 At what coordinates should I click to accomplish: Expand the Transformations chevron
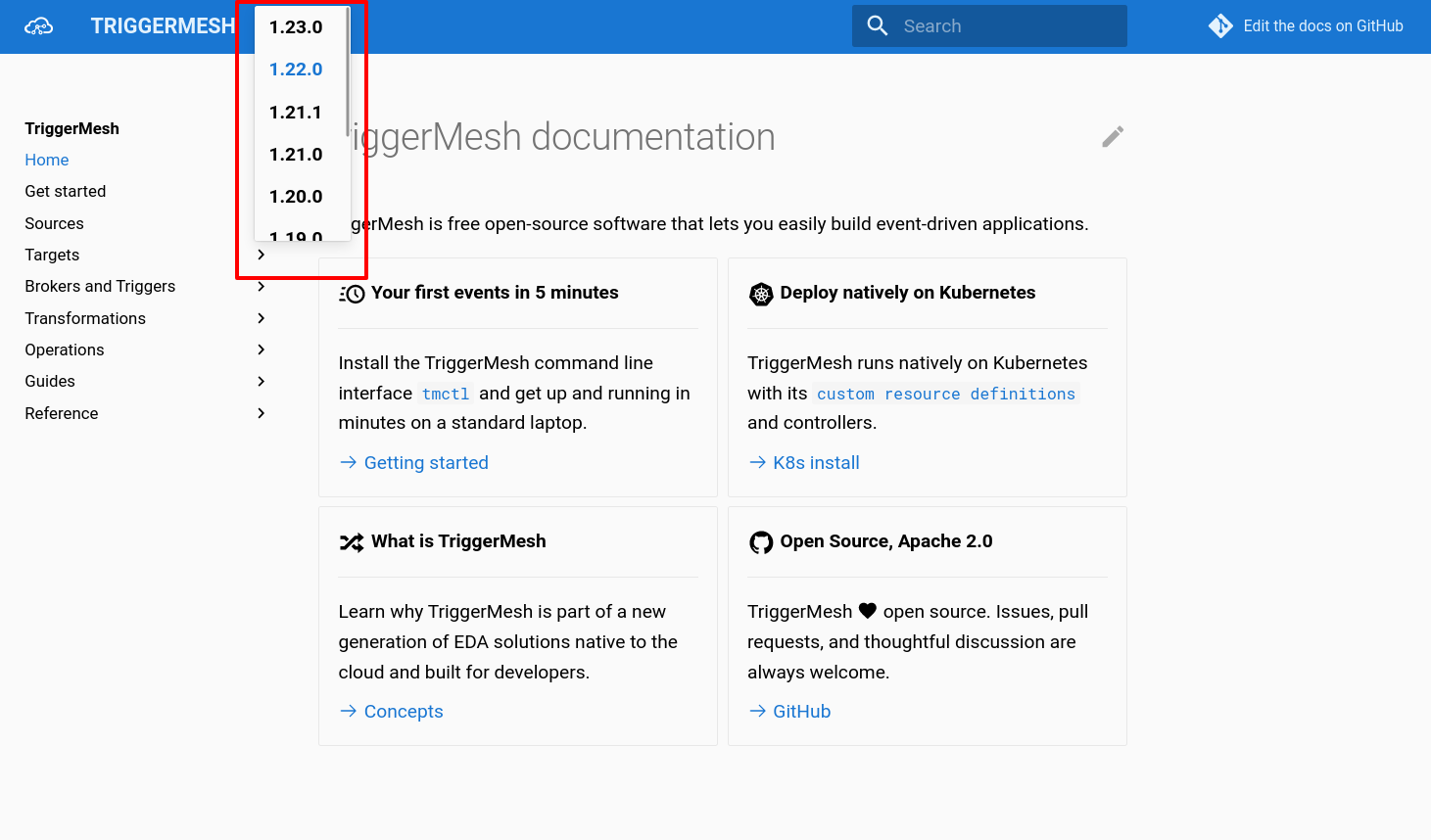pyautogui.click(x=261, y=318)
